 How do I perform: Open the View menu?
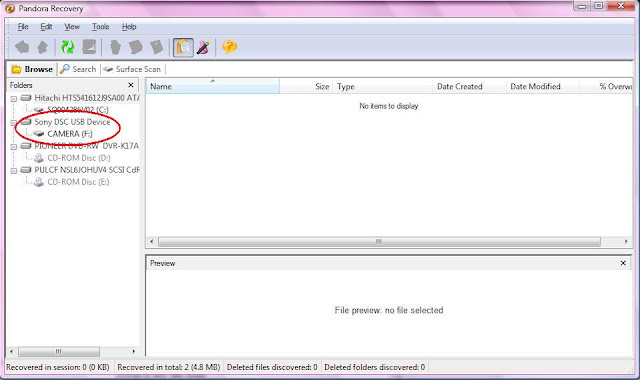click(x=72, y=27)
